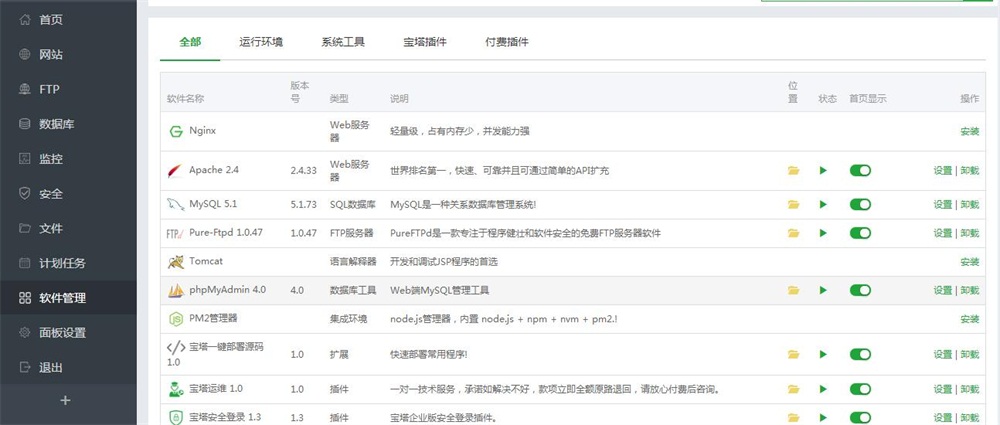
Task: Open the 数据库 sidebar menu item
Action: [68, 124]
